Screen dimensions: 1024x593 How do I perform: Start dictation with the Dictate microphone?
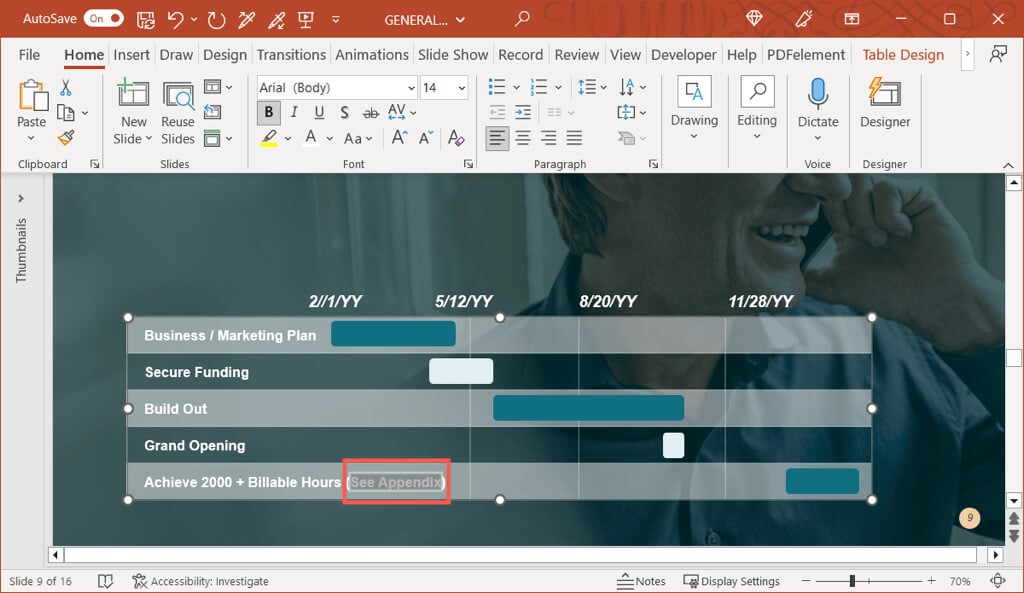(818, 105)
